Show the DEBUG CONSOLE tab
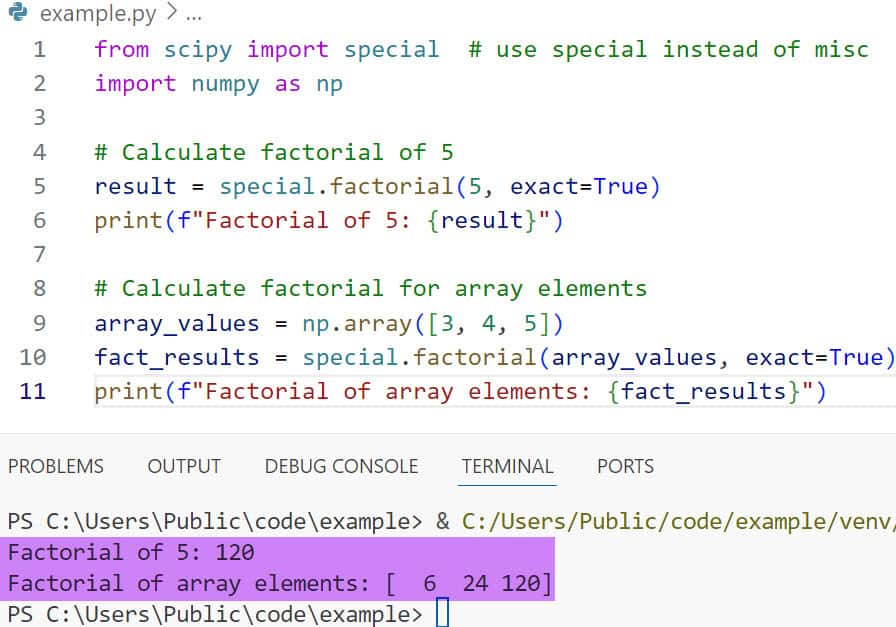Viewport: 896px width, 627px height. click(341, 466)
